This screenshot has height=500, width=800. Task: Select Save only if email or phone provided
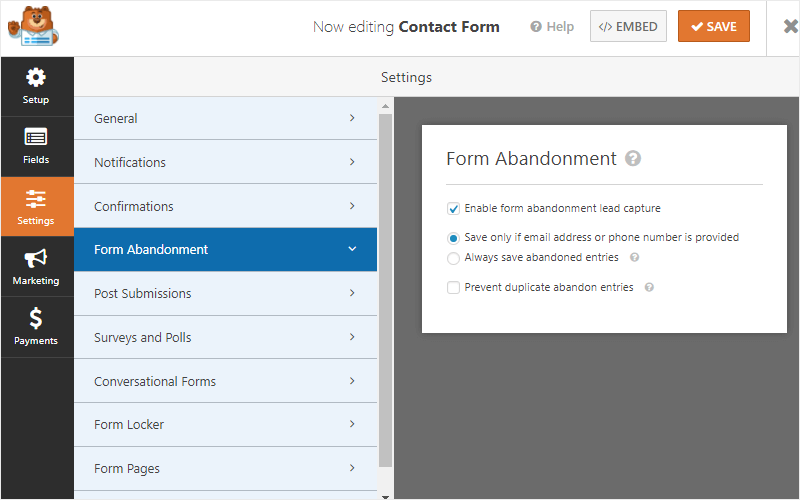pyautogui.click(x=453, y=238)
